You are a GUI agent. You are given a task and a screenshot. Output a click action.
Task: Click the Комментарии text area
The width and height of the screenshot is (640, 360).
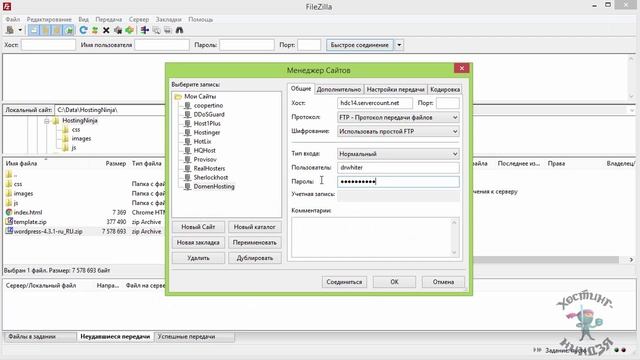[375, 237]
